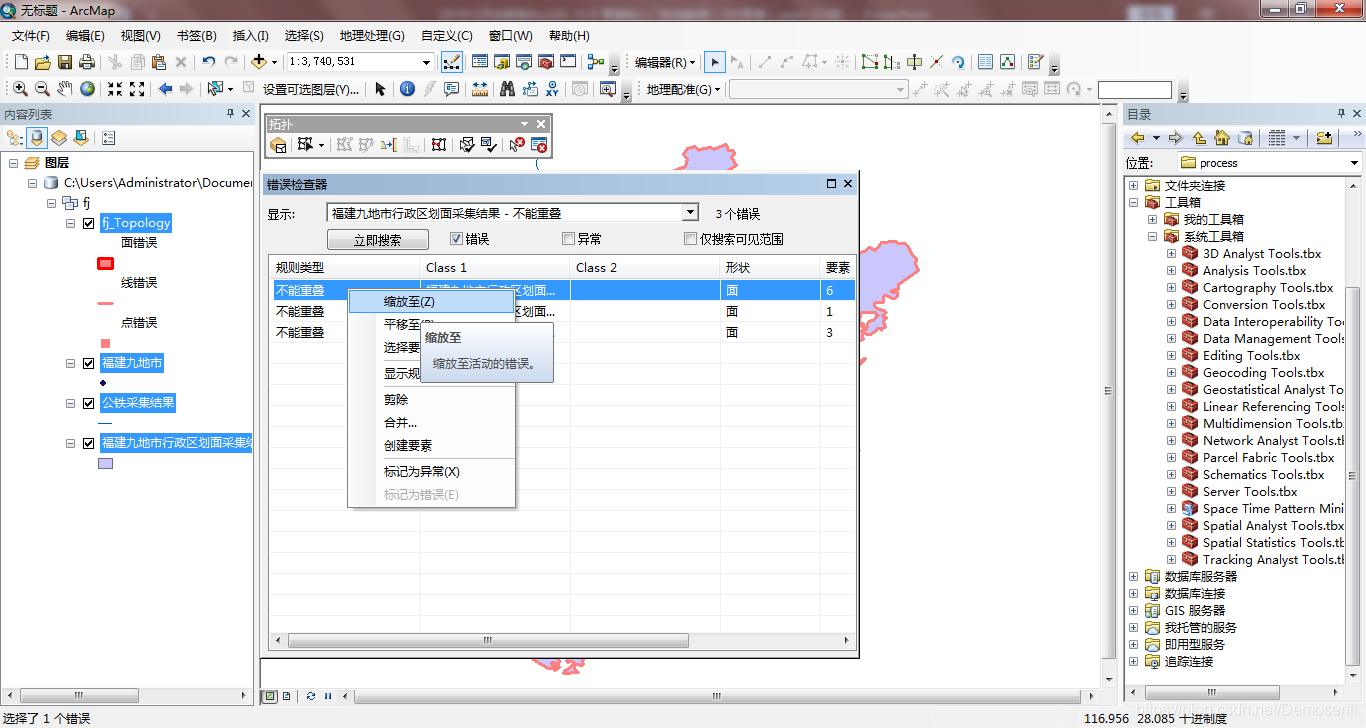Select the Zoom In tool
Screen dimensions: 1366x728
click(x=20, y=89)
